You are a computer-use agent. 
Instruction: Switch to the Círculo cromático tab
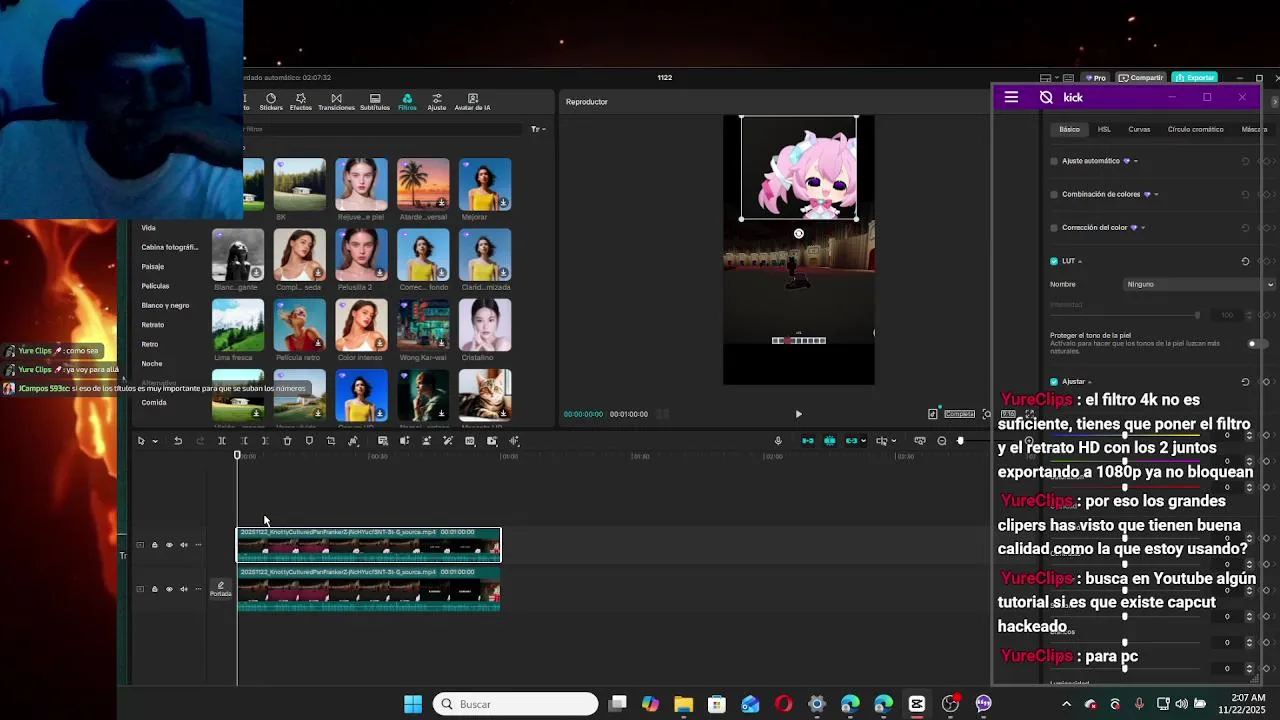pos(1195,129)
